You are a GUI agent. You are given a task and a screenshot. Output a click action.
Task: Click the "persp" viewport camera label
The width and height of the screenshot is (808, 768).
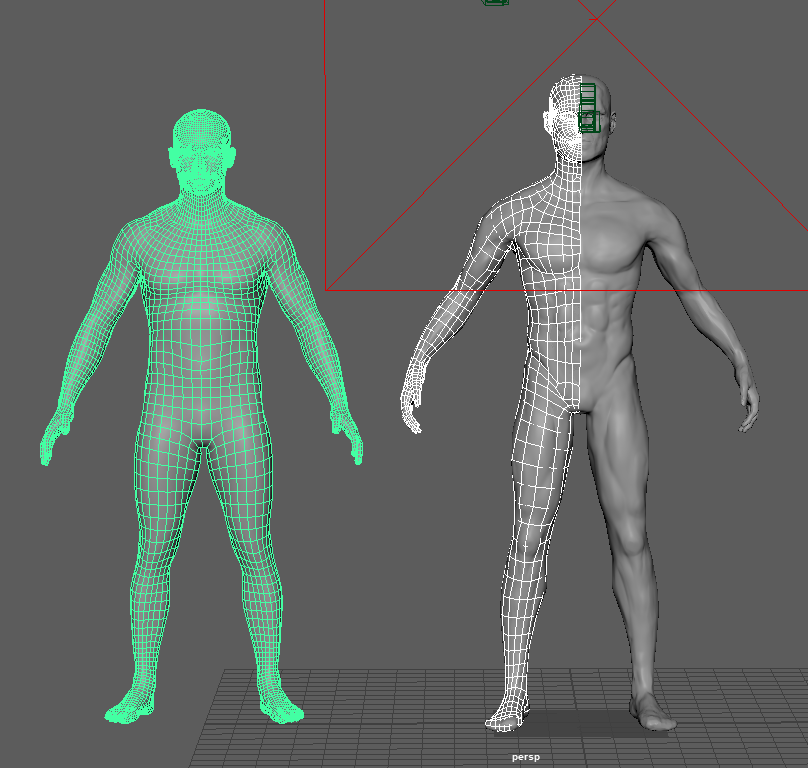point(526,757)
